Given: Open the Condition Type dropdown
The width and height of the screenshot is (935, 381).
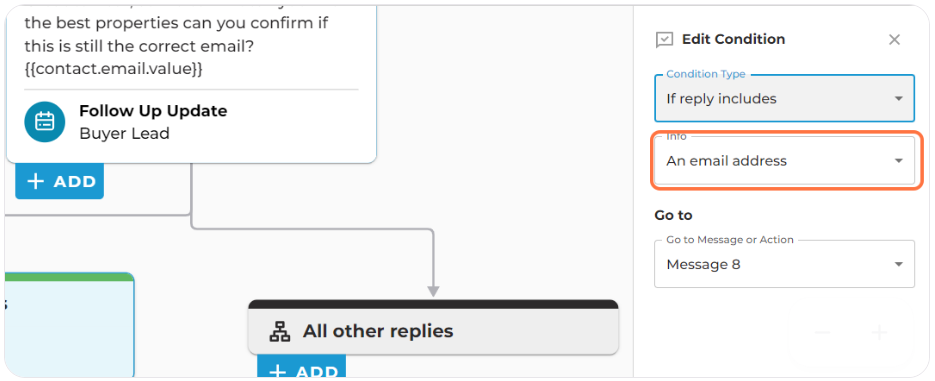Looking at the screenshot, I should point(784,98).
